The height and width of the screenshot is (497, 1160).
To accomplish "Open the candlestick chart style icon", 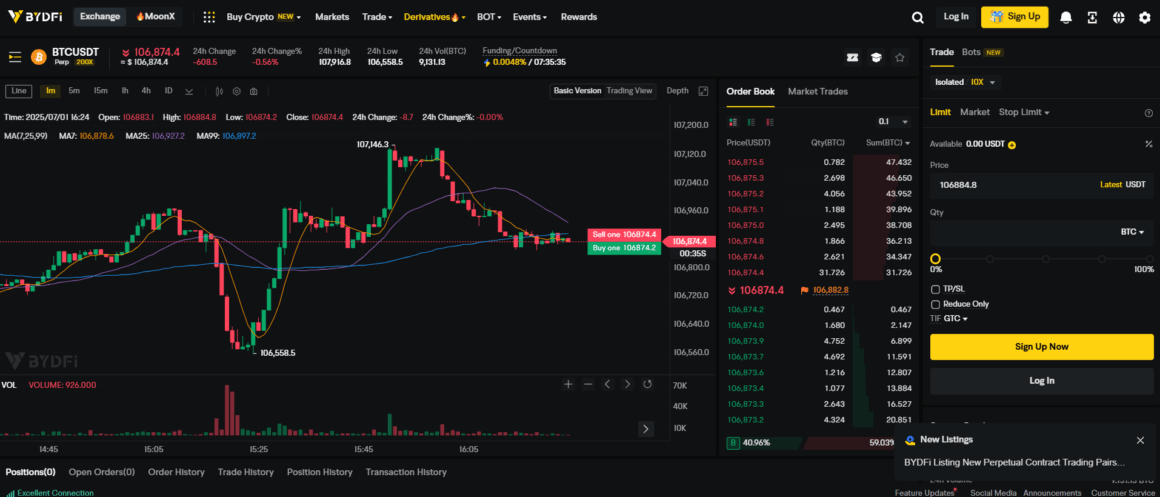I will [219, 91].
